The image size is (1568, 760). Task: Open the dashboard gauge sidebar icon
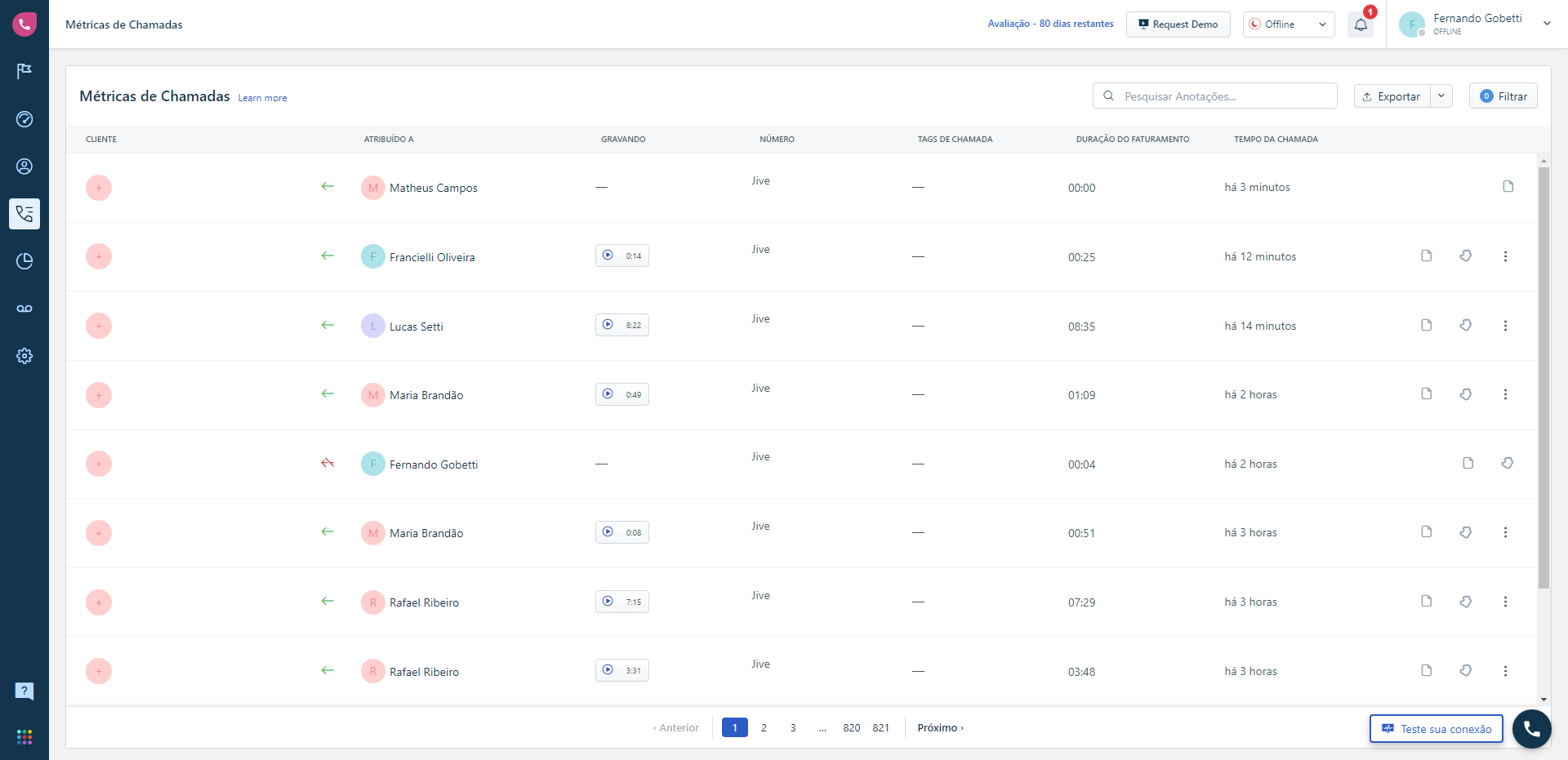pos(24,119)
